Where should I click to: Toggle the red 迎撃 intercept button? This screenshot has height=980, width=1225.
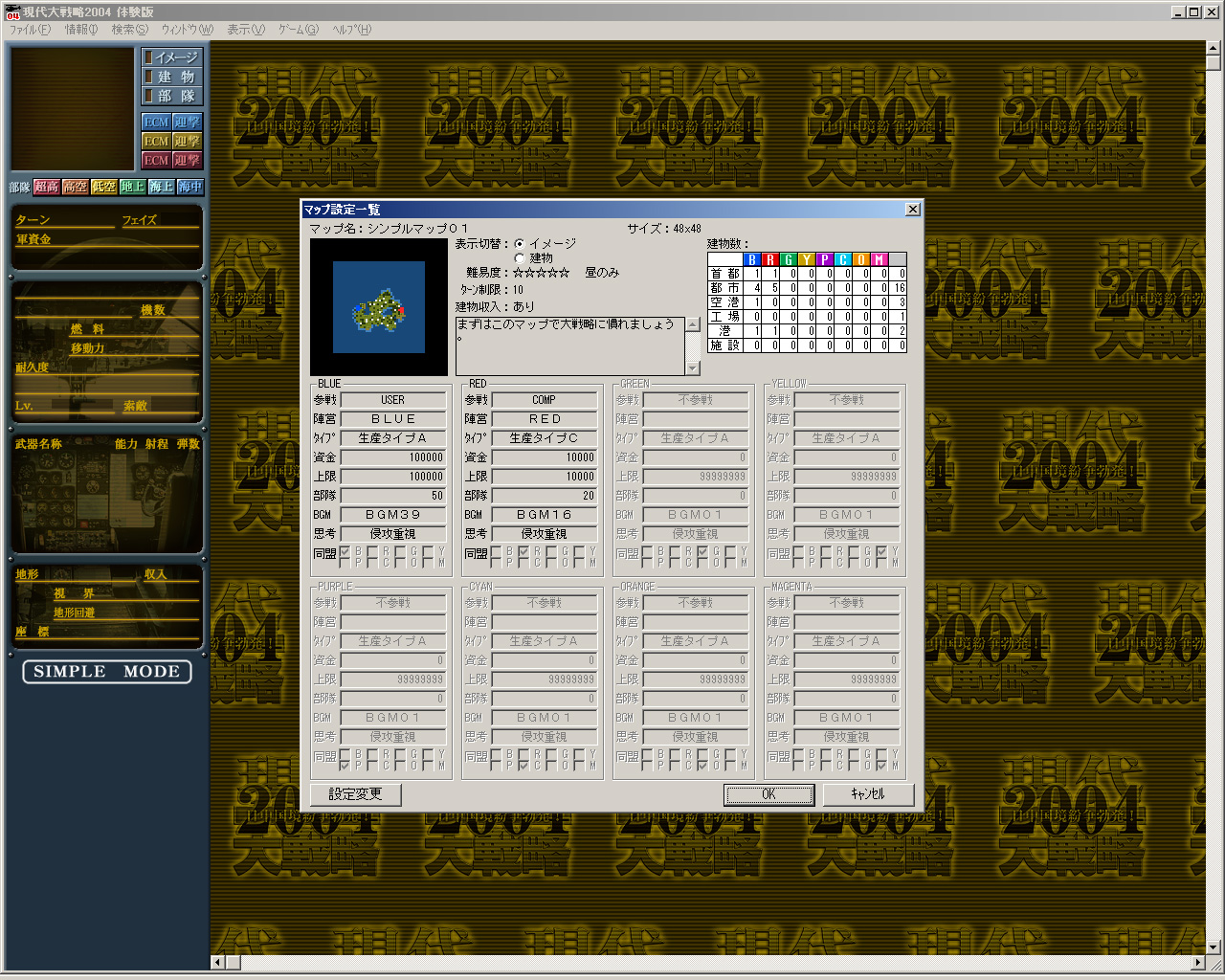[188, 161]
